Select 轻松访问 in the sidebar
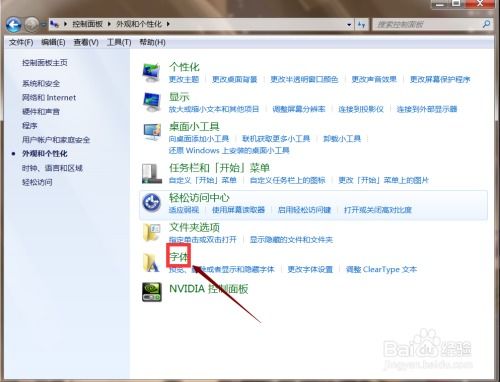The image size is (500, 382). (x=37, y=182)
